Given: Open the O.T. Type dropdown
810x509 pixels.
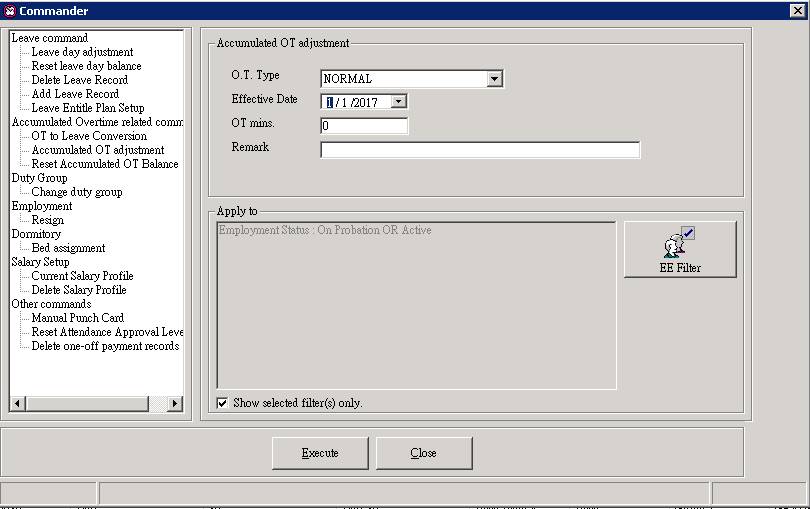Looking at the screenshot, I should tap(494, 79).
